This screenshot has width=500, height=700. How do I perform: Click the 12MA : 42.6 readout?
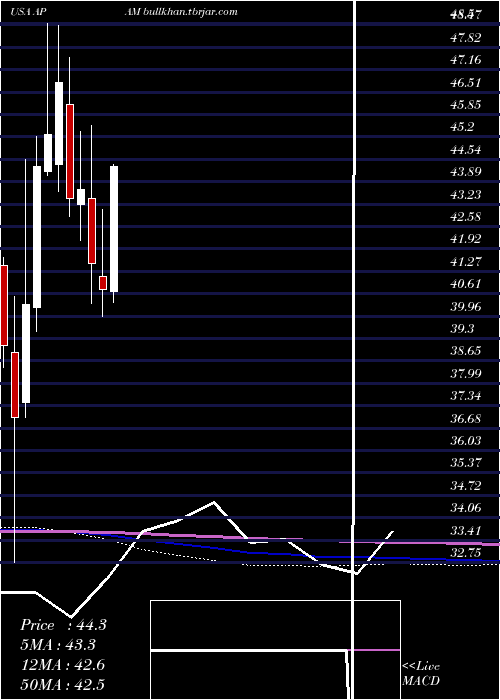63,665
